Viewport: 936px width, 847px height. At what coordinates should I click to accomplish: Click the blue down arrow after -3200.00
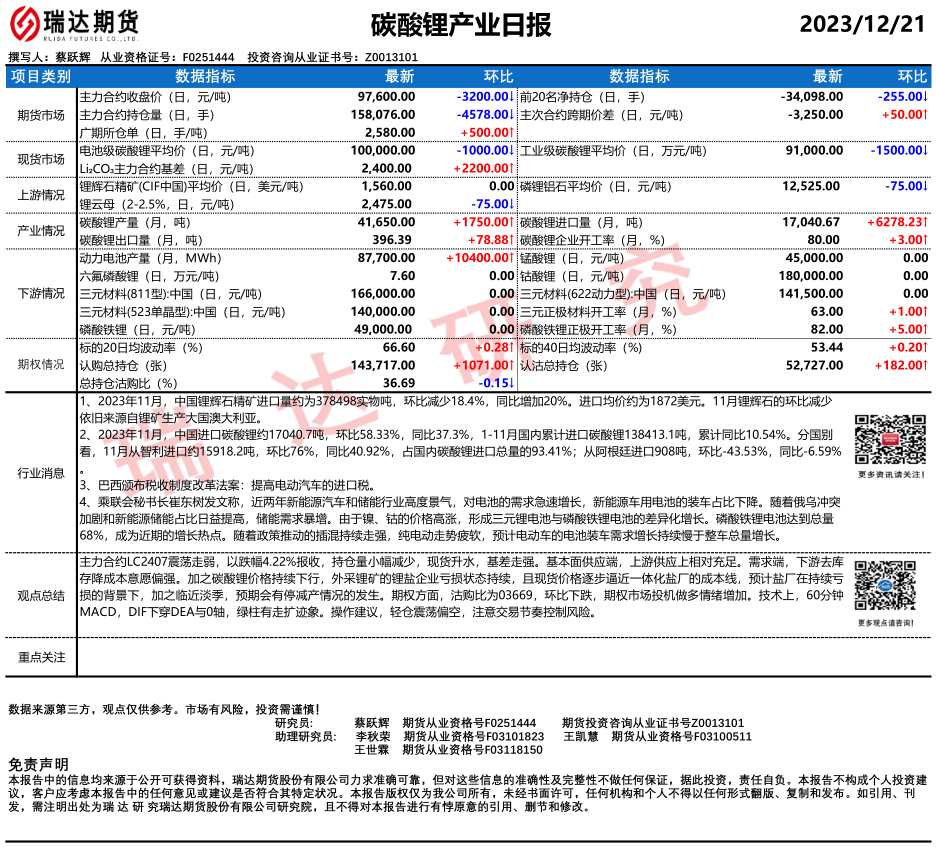[511, 96]
